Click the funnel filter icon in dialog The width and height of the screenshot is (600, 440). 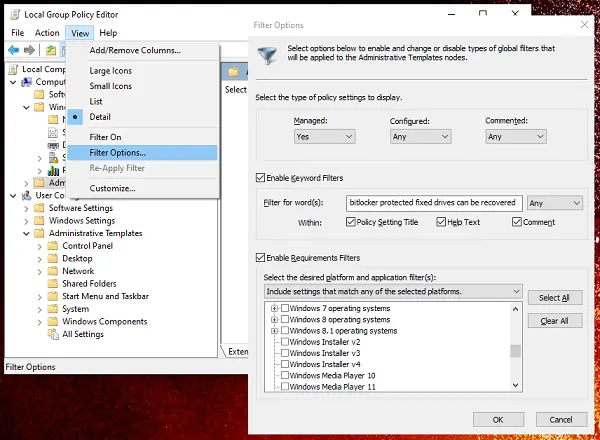[x=267, y=55]
